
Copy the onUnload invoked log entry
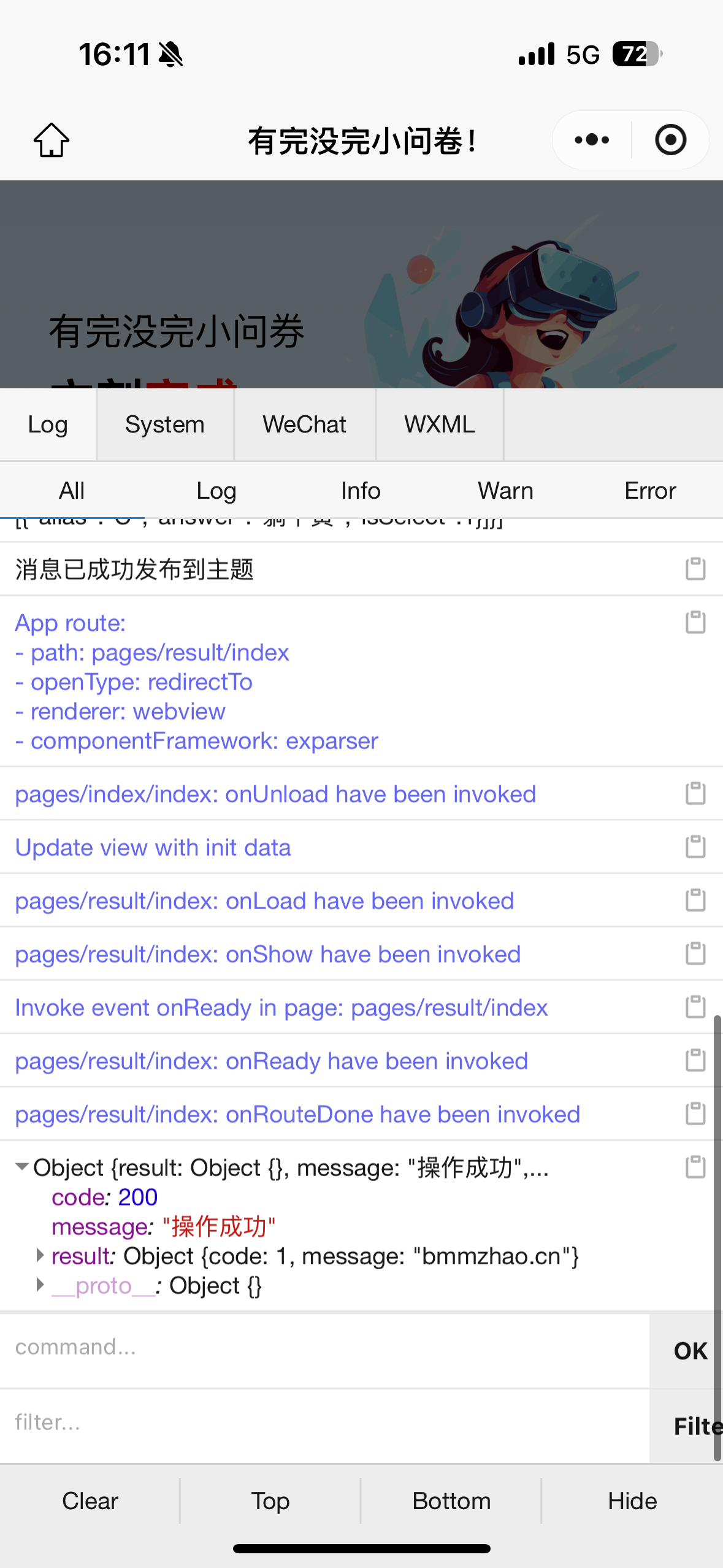(695, 793)
